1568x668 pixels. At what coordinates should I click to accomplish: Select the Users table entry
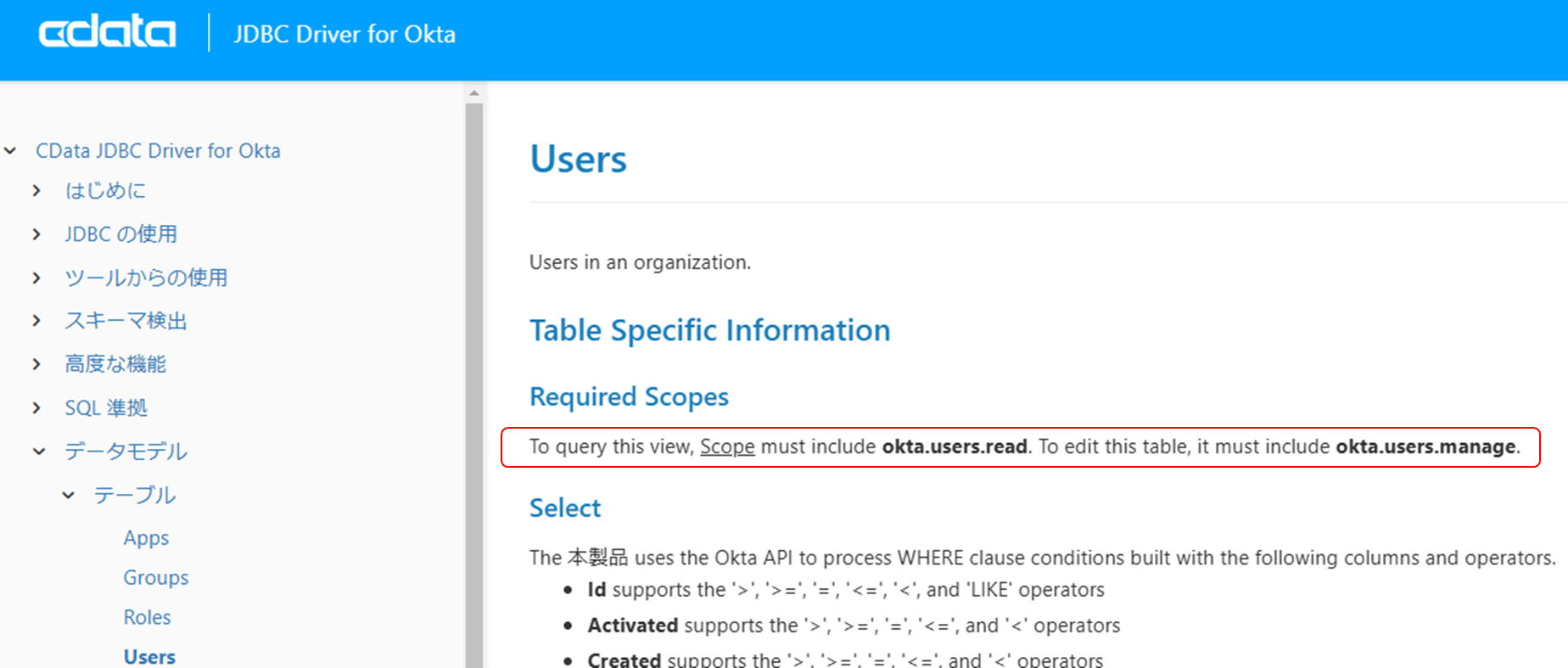coord(149,657)
